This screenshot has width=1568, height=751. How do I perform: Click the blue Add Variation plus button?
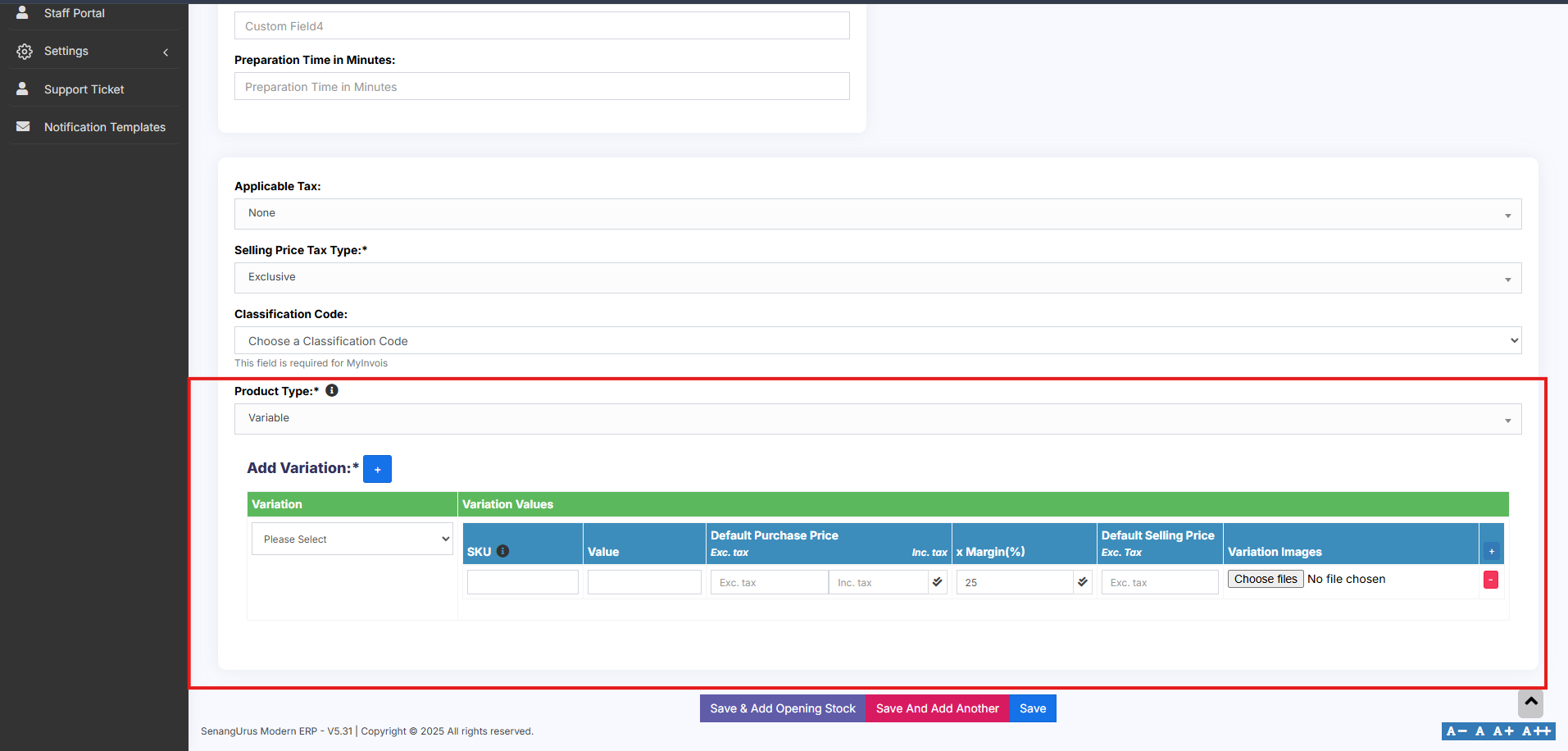pos(377,469)
